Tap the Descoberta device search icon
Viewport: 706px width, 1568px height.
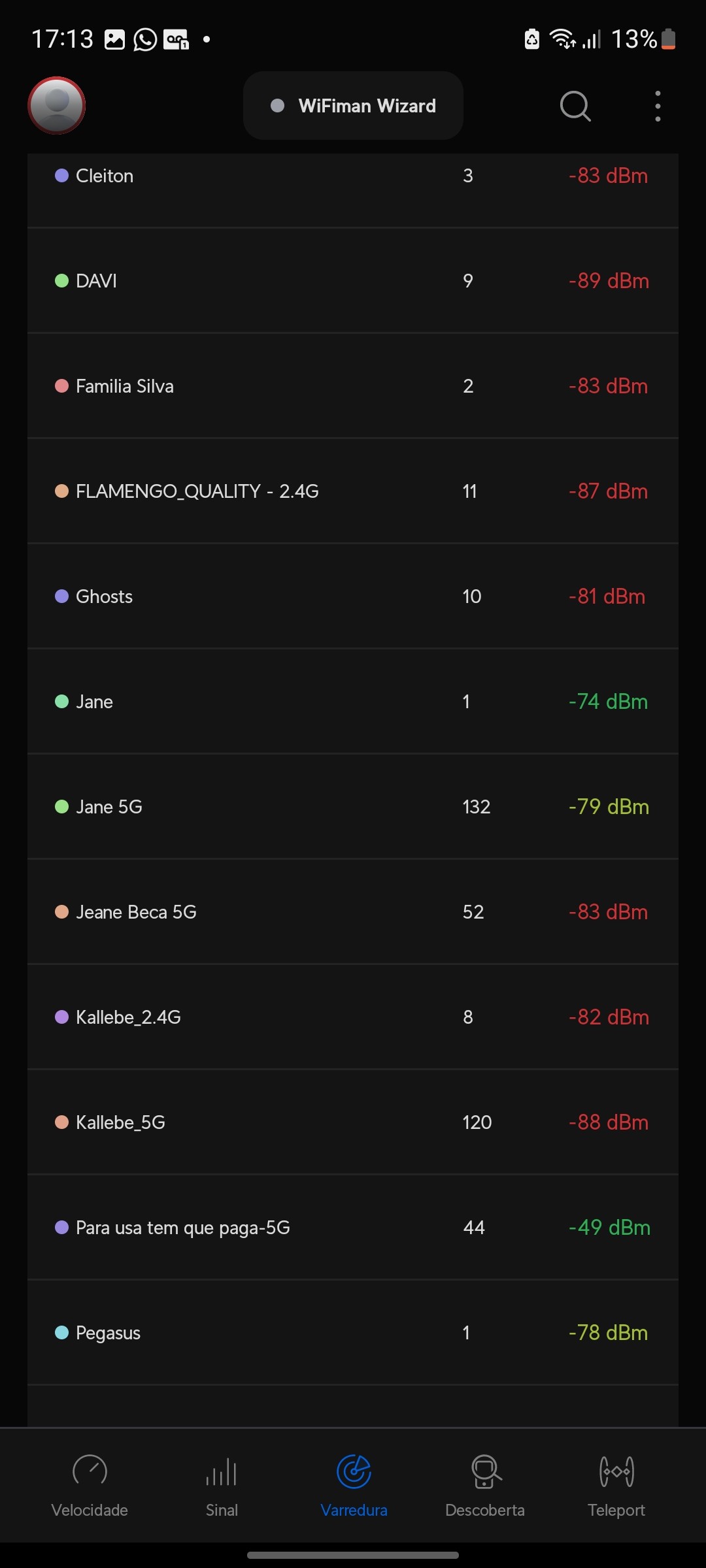(485, 1471)
